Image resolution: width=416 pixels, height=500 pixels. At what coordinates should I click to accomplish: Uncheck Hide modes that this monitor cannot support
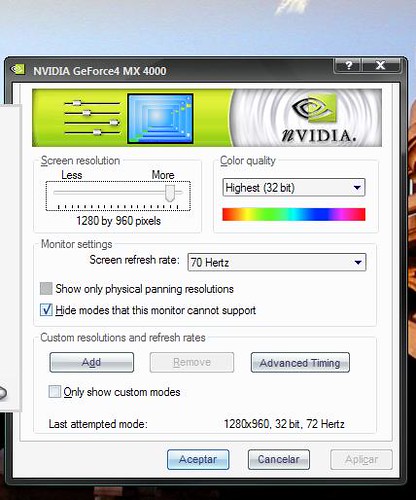click(46, 310)
